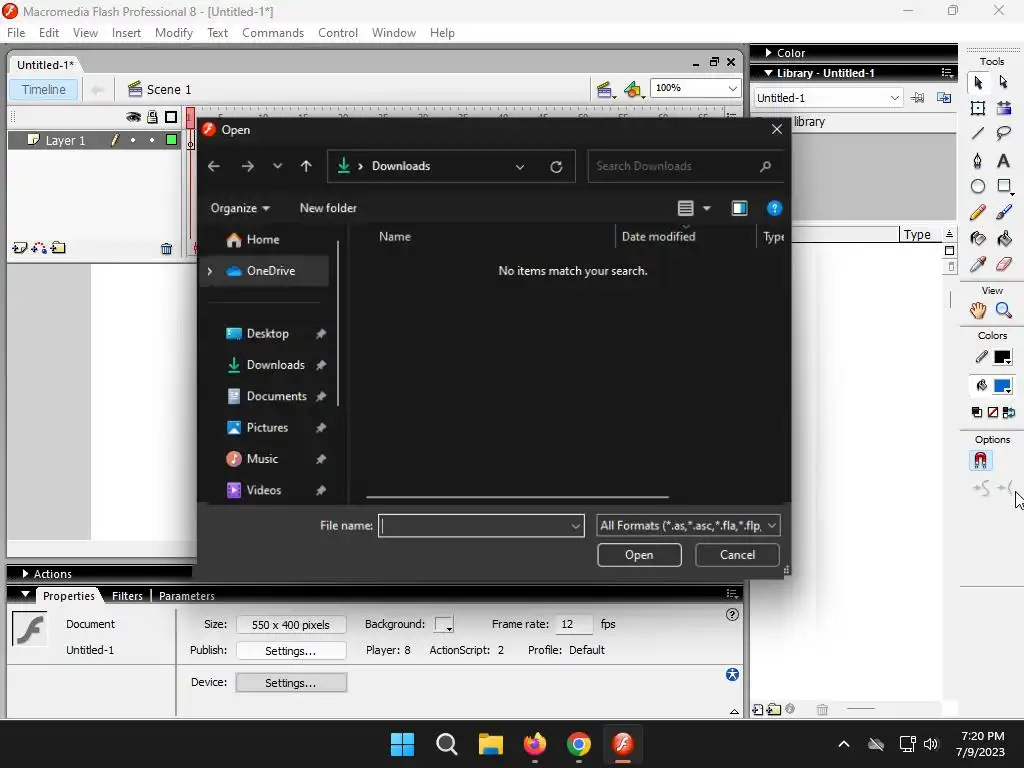Image resolution: width=1024 pixels, height=768 pixels.
Task: Open the Control menu
Action: pos(338,33)
